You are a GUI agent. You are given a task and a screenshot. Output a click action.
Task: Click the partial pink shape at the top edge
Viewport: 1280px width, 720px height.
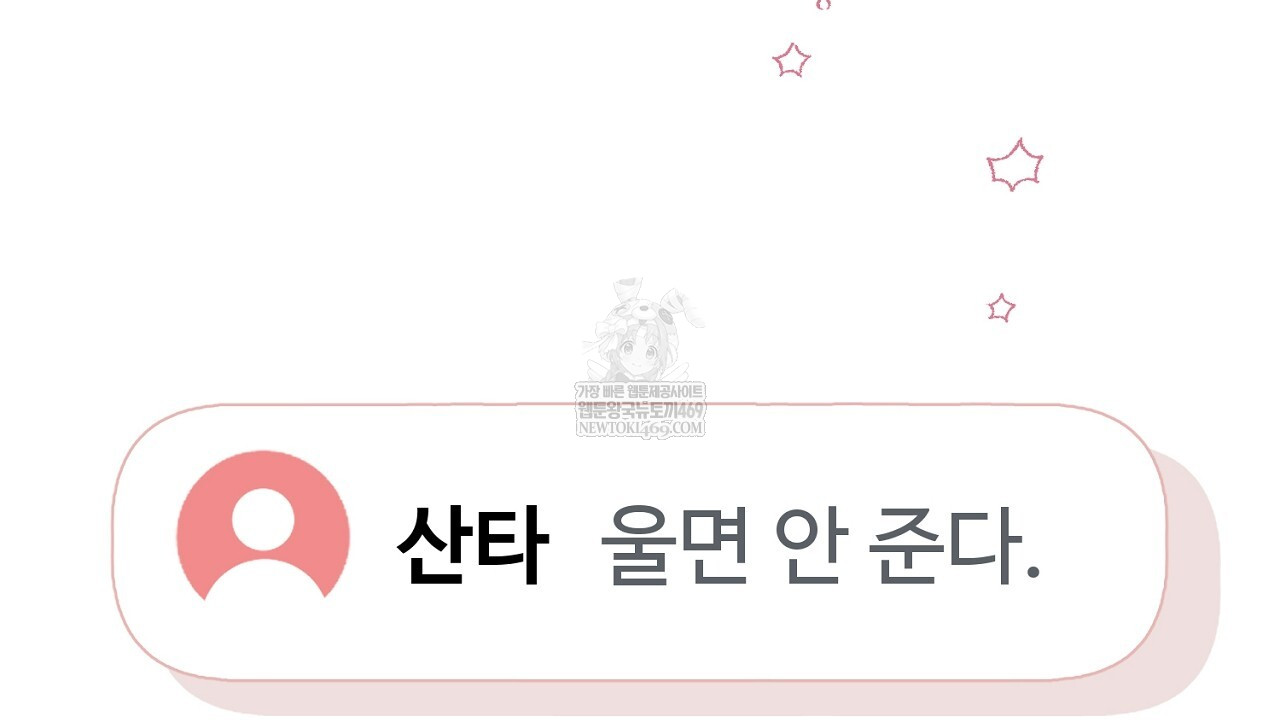823,4
